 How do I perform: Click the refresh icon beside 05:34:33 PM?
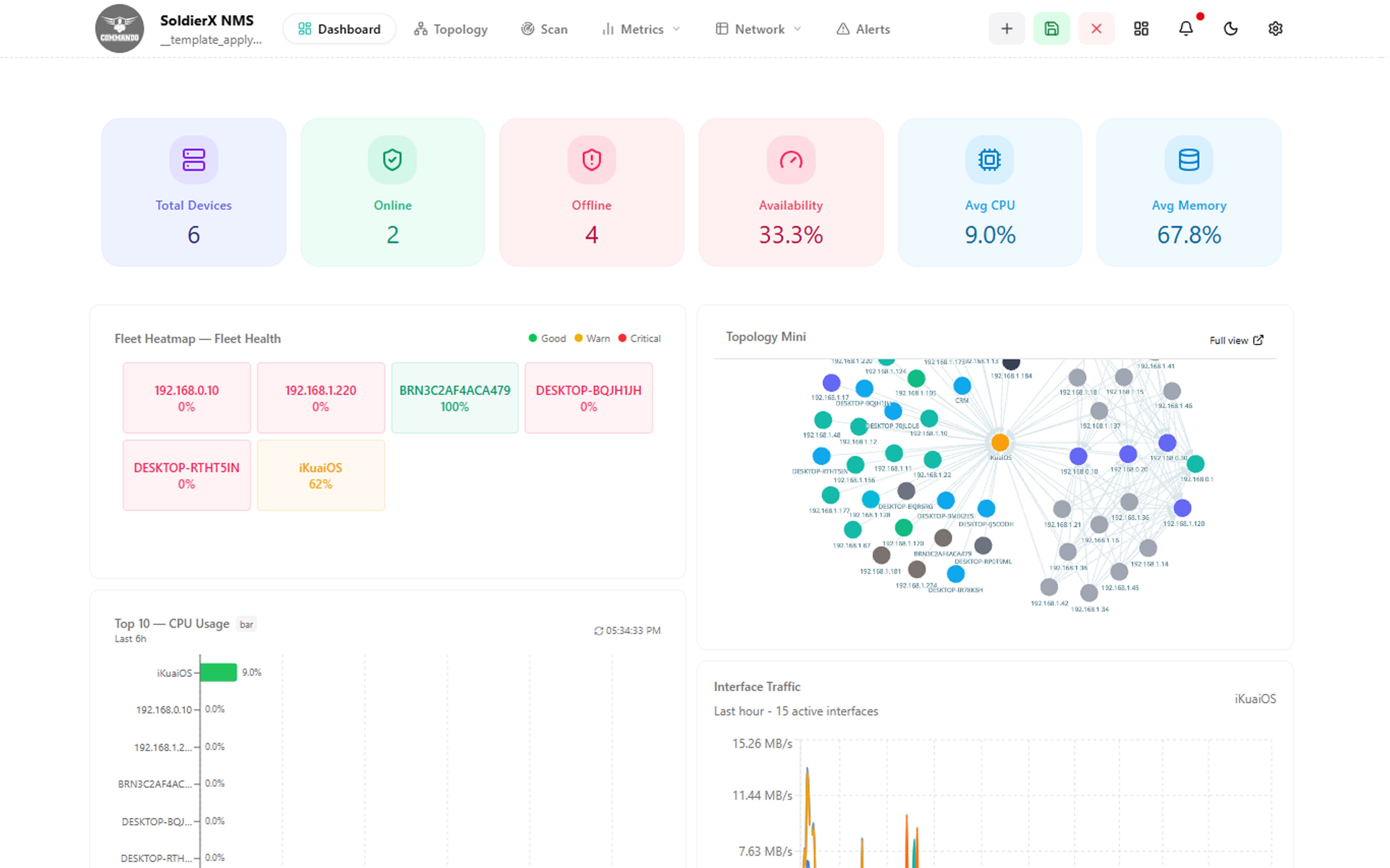pos(599,631)
